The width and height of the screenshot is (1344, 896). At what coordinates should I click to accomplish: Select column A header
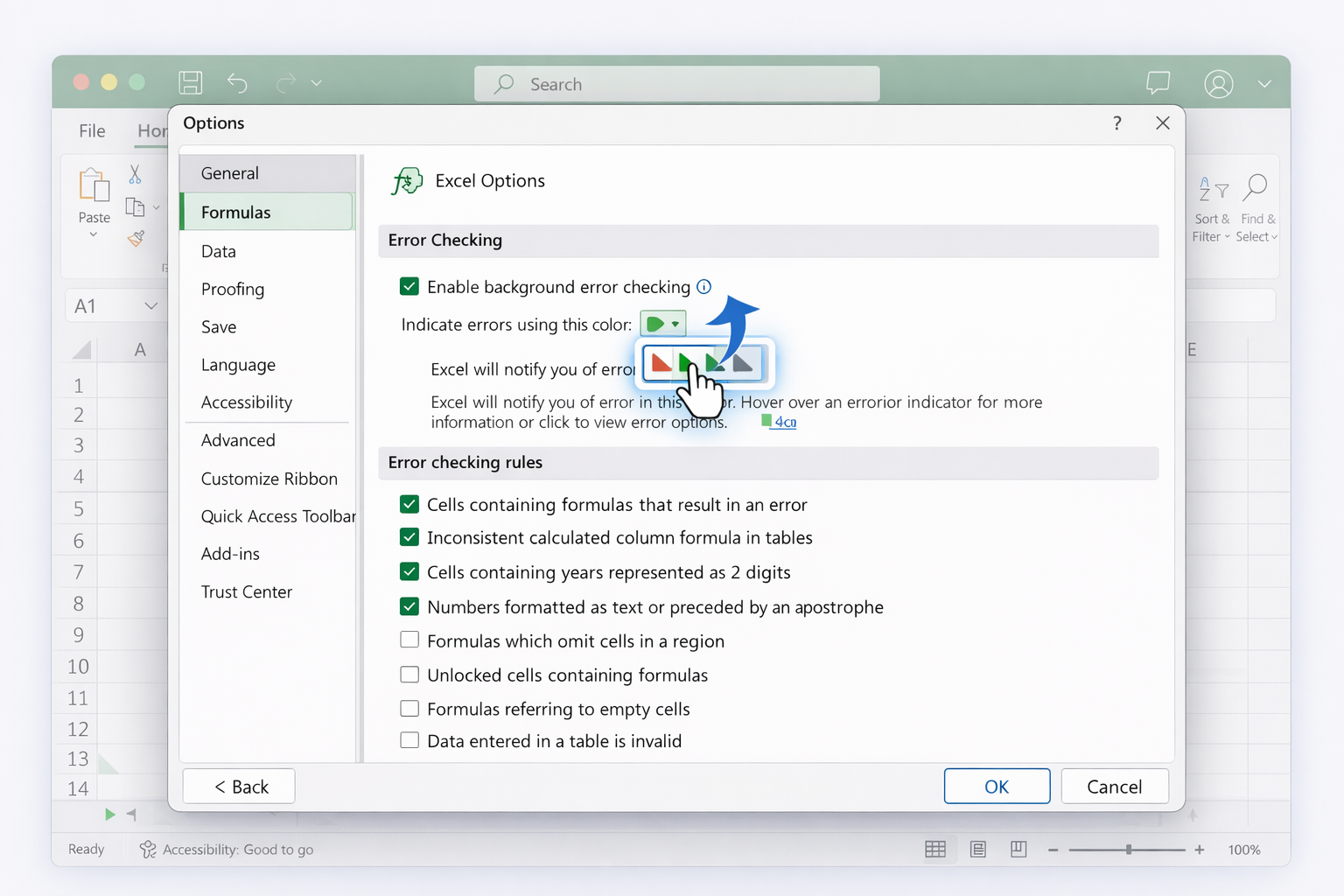(x=140, y=350)
